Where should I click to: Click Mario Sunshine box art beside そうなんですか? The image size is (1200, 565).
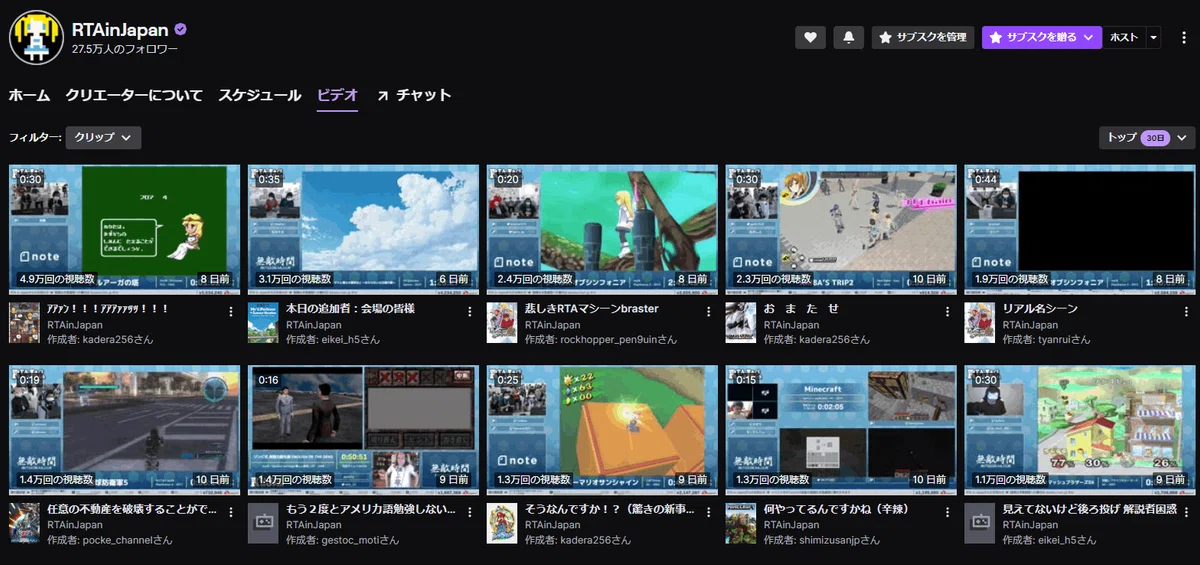click(x=502, y=523)
